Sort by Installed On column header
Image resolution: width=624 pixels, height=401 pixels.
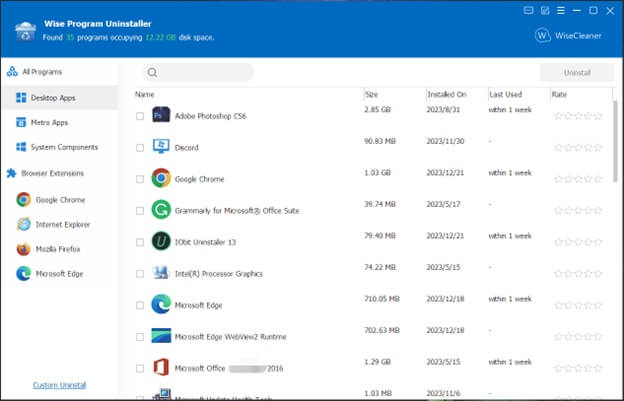pos(447,94)
